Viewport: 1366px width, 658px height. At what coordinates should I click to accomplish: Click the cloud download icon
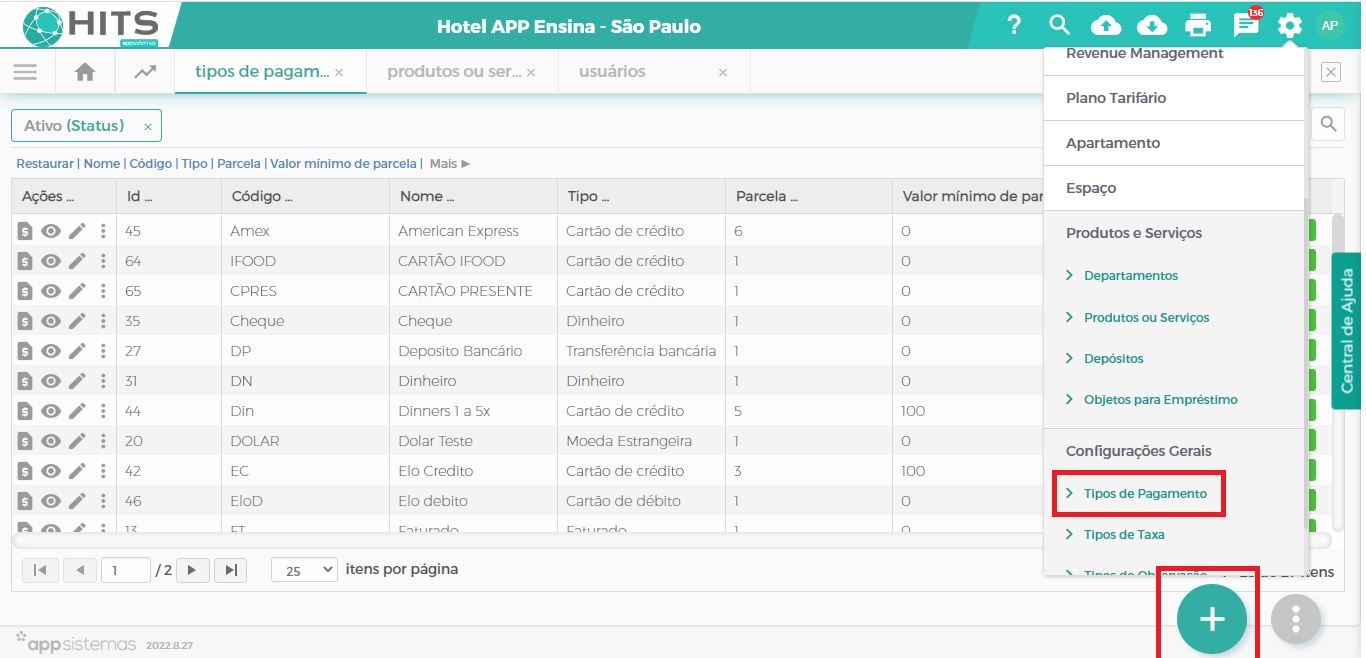click(1152, 25)
